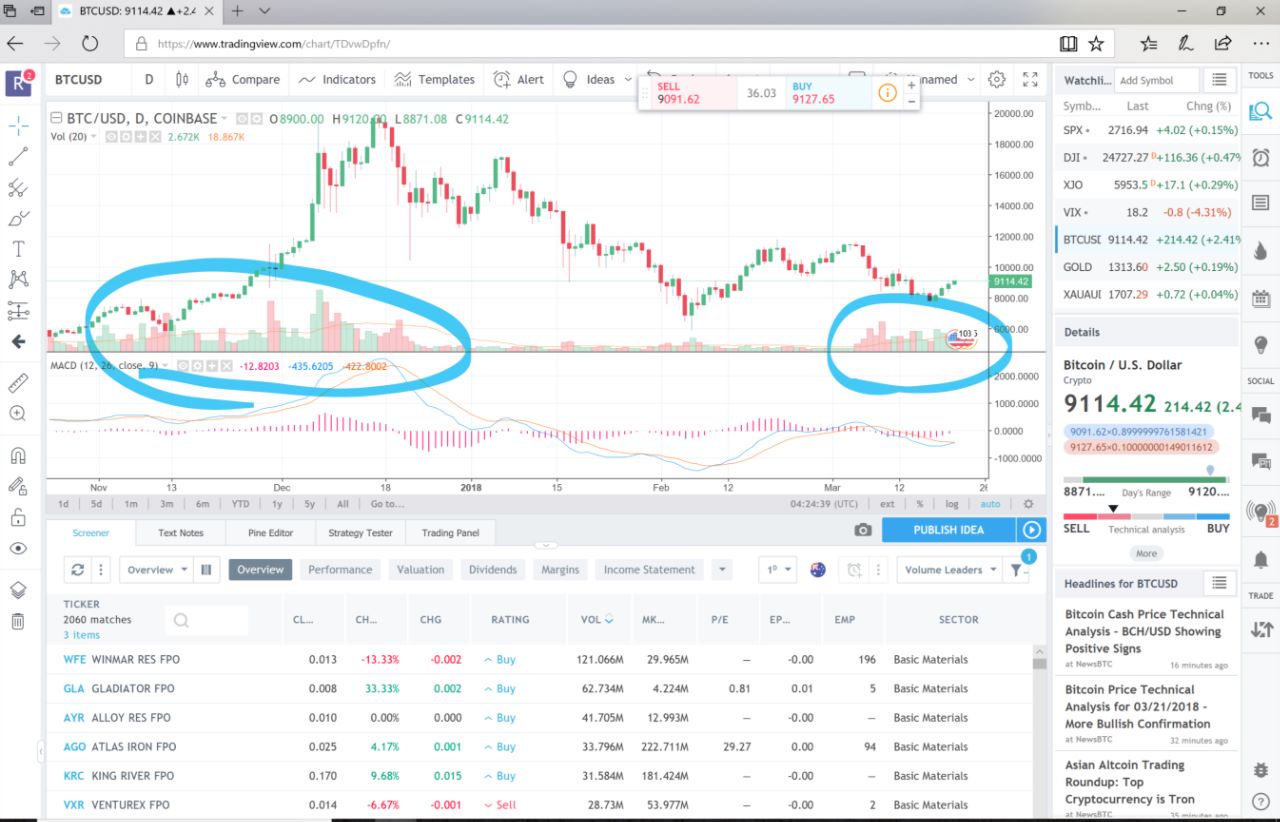Select the crosshair cursor tool
Image resolution: width=1280 pixels, height=822 pixels.
click(18, 125)
